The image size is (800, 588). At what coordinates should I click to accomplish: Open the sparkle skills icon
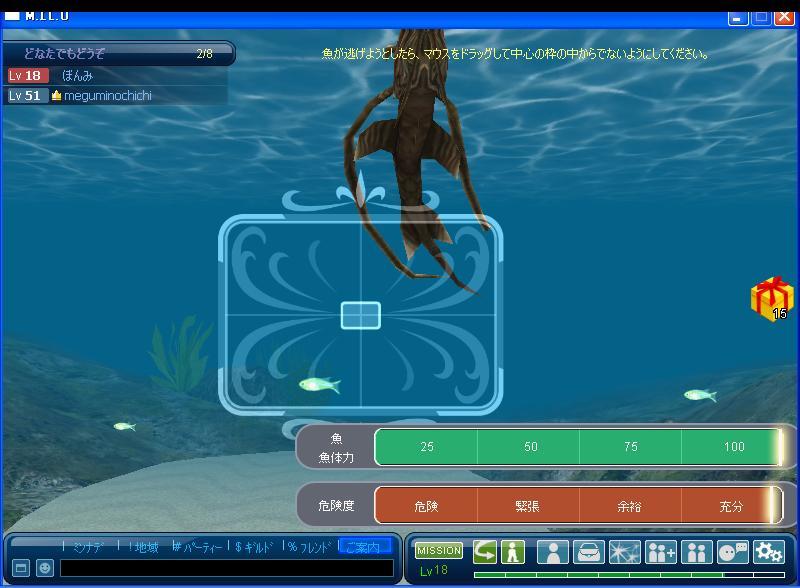click(x=624, y=551)
